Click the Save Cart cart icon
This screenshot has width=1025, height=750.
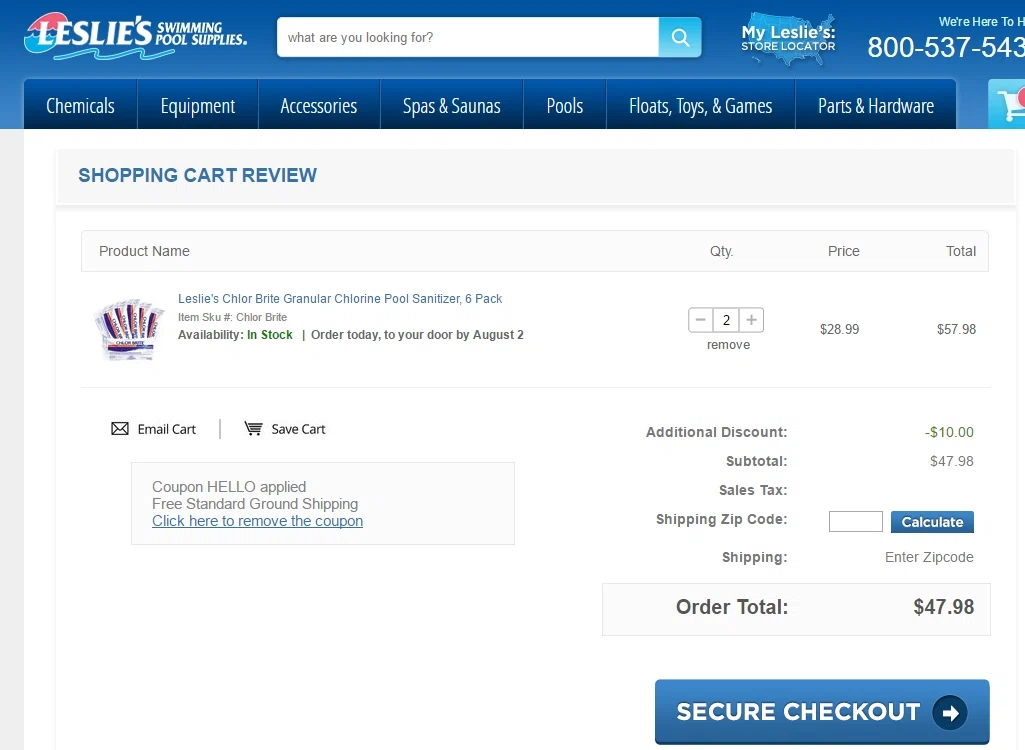[254, 429]
